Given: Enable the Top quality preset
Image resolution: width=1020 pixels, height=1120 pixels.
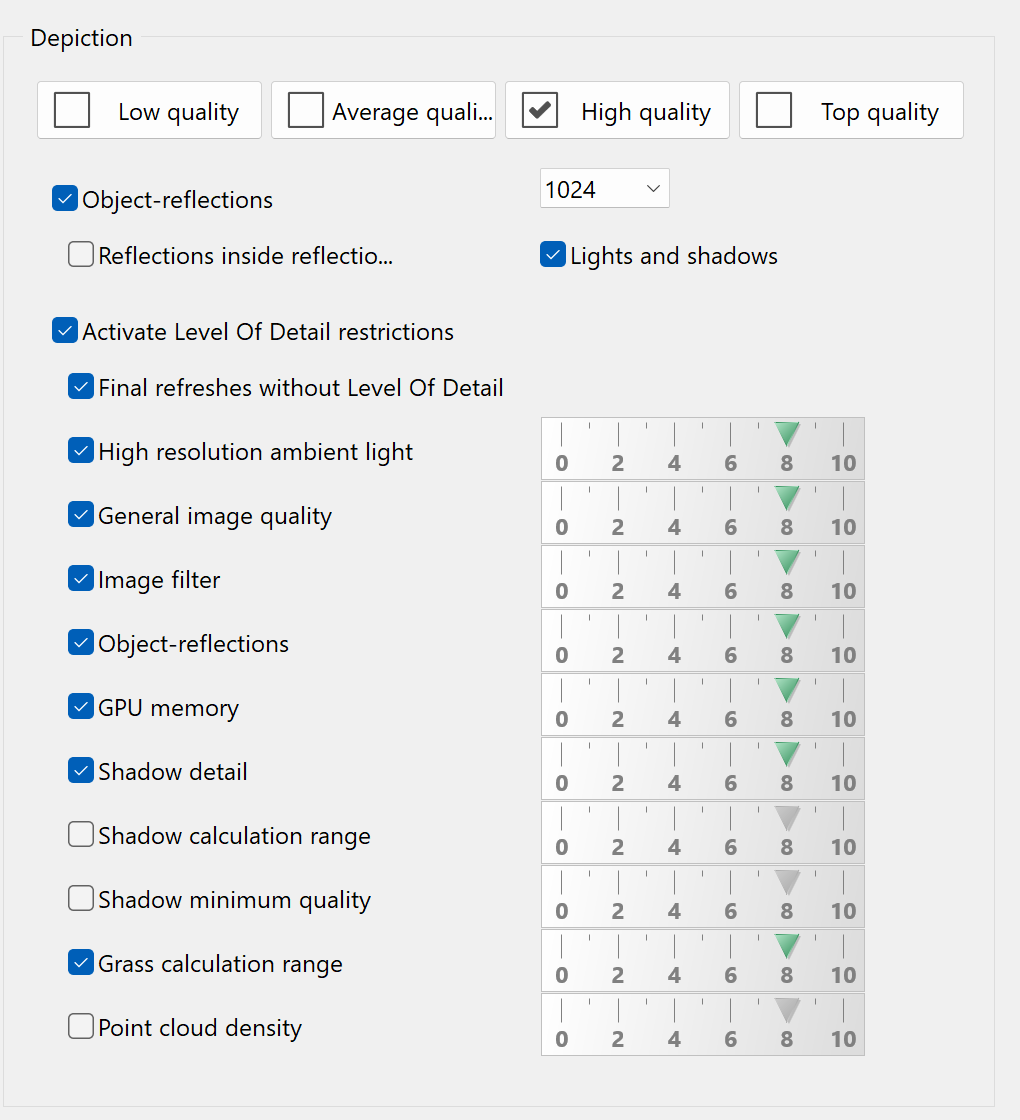Looking at the screenshot, I should pyautogui.click(x=773, y=110).
